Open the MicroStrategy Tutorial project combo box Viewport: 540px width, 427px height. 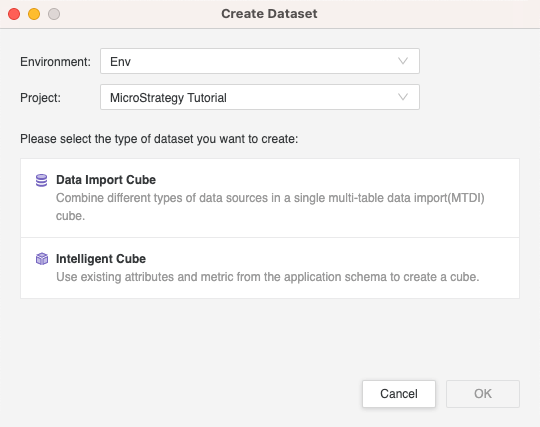pyautogui.click(x=260, y=97)
